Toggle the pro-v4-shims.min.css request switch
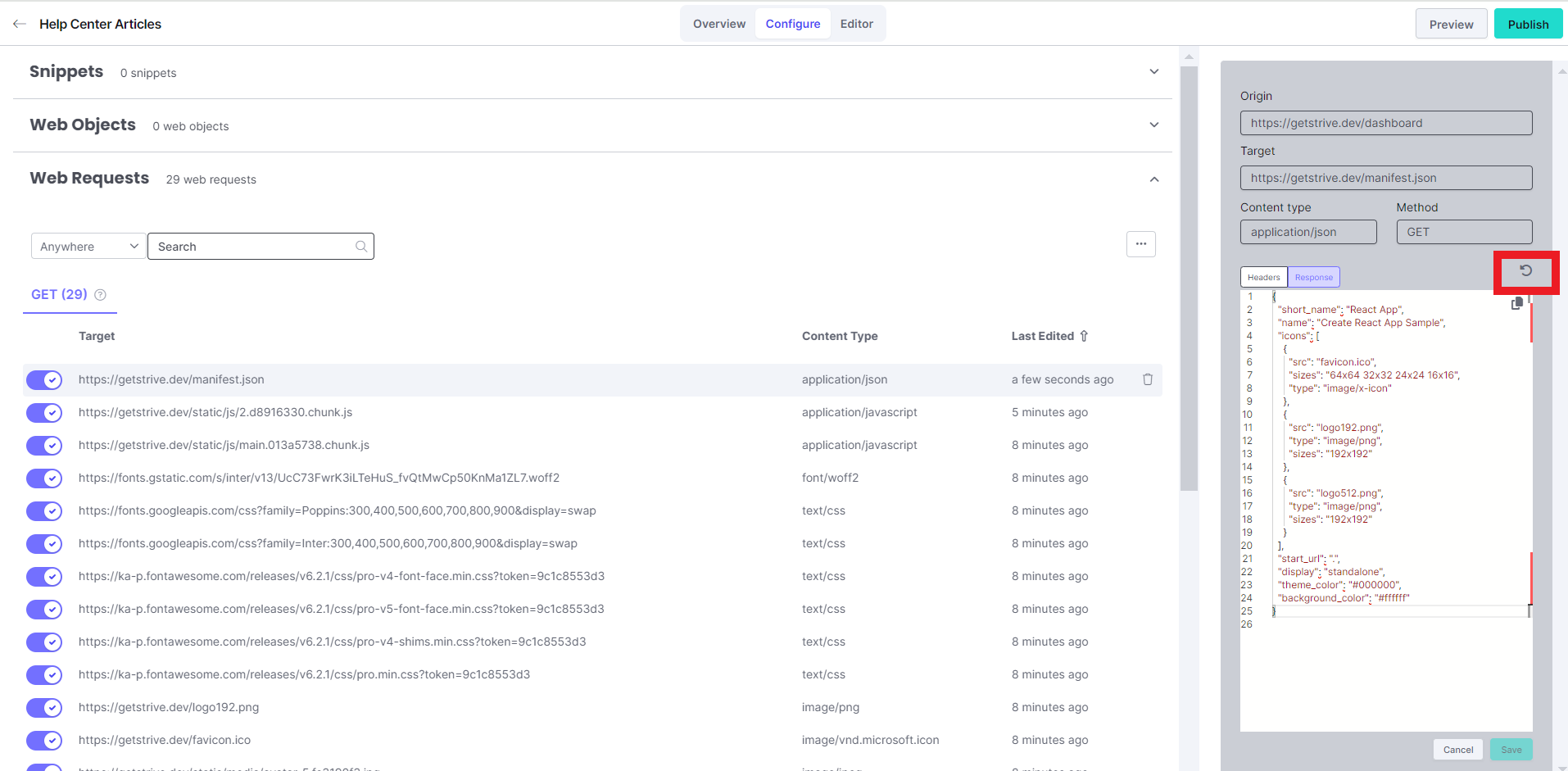 click(x=44, y=642)
